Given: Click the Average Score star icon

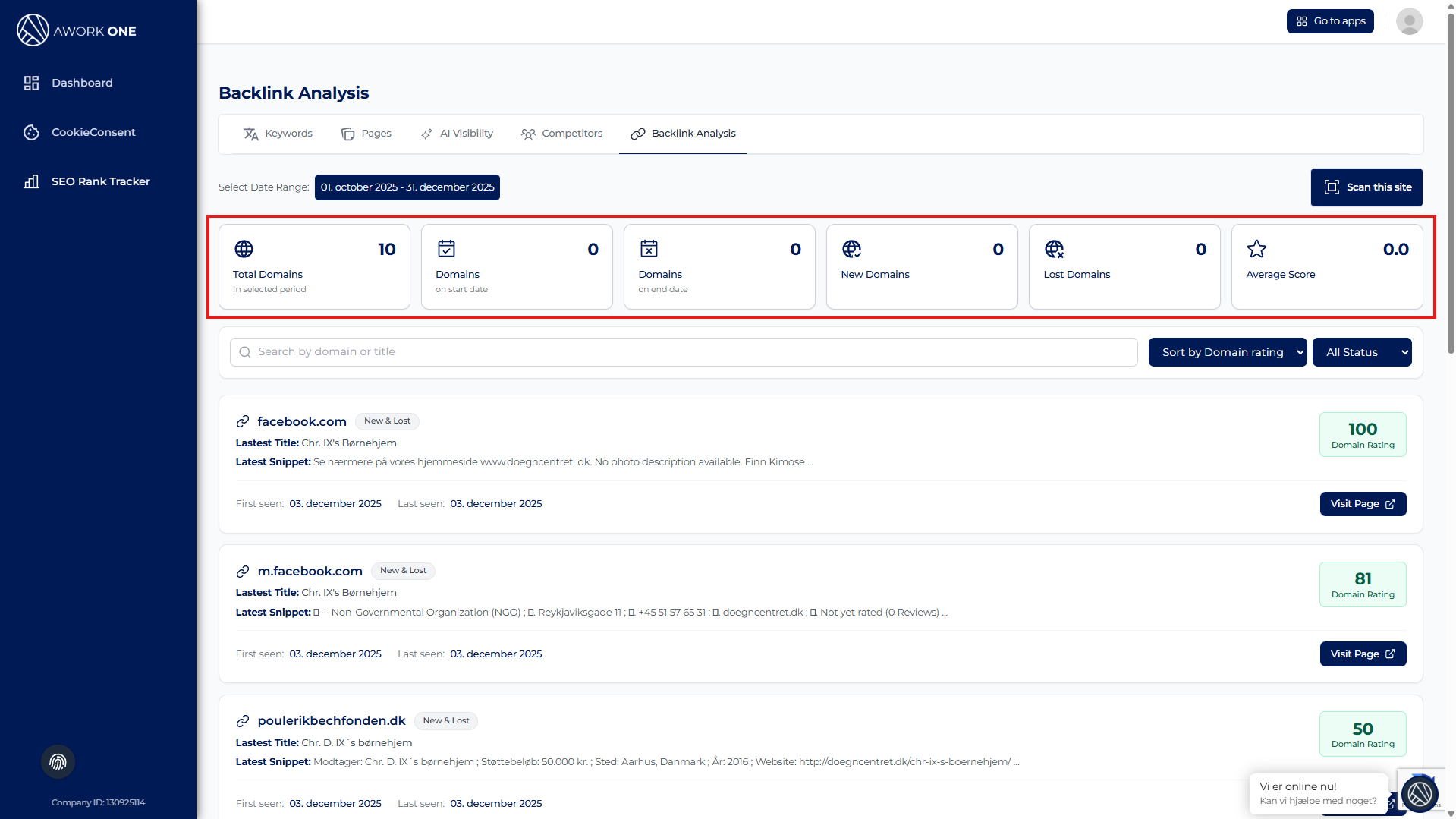Looking at the screenshot, I should [1256, 249].
